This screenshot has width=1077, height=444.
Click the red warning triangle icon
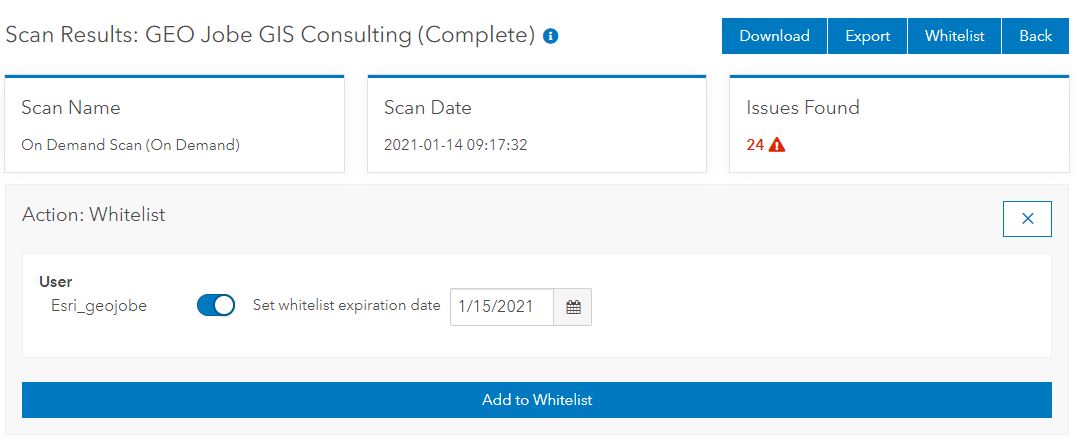[x=777, y=145]
